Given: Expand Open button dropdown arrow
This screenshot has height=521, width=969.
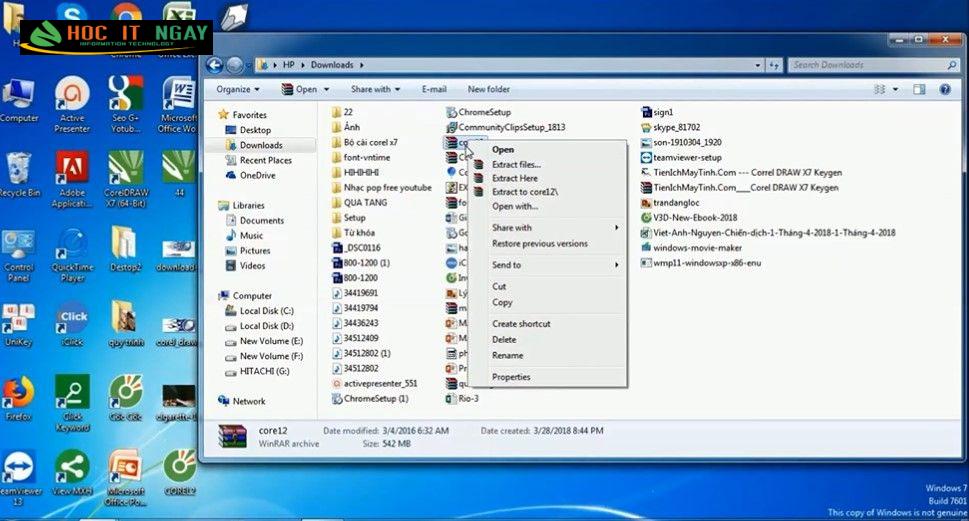Looking at the screenshot, I should [326, 90].
